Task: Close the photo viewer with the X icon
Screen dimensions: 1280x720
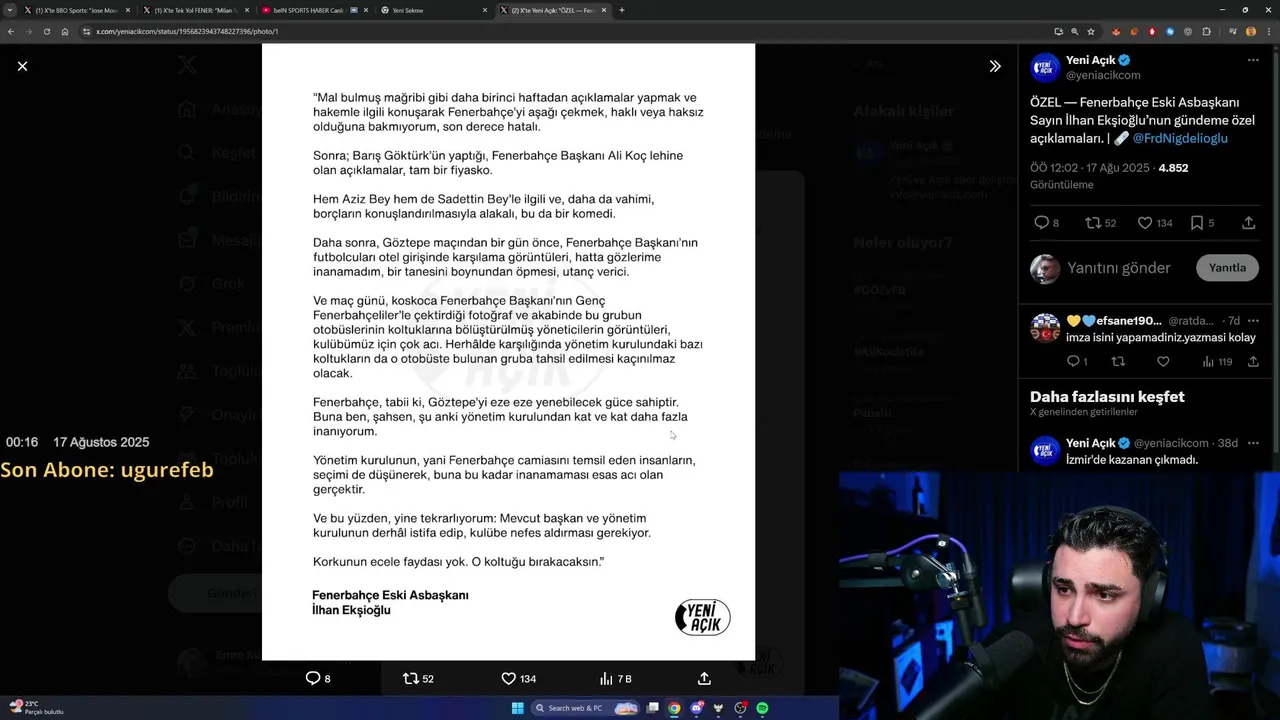Action: [22, 66]
